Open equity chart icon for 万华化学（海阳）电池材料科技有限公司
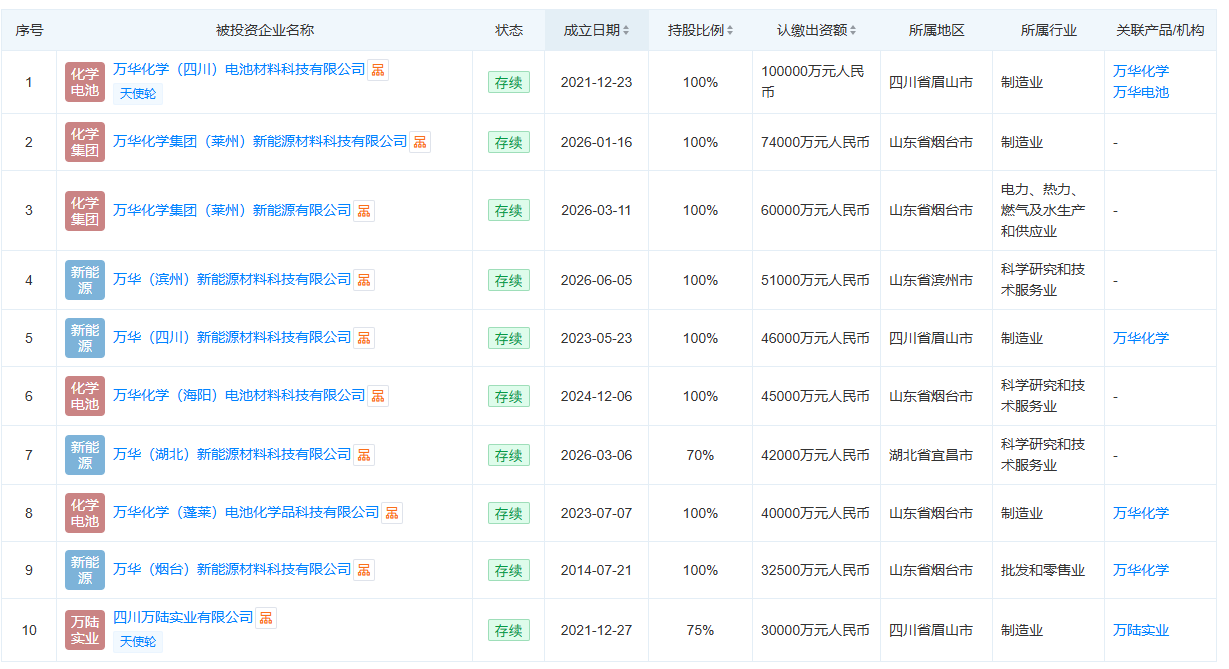The image size is (1229, 669). (x=378, y=396)
